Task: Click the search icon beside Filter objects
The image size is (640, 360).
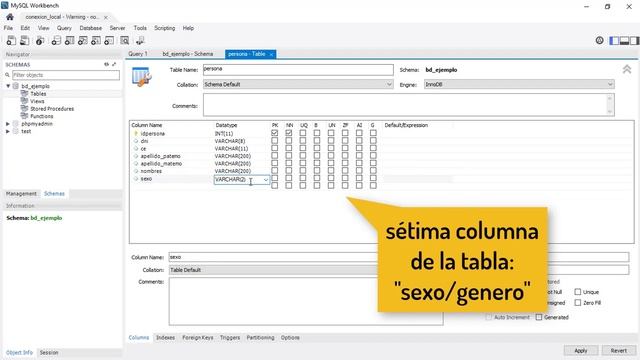Action: 7,75
